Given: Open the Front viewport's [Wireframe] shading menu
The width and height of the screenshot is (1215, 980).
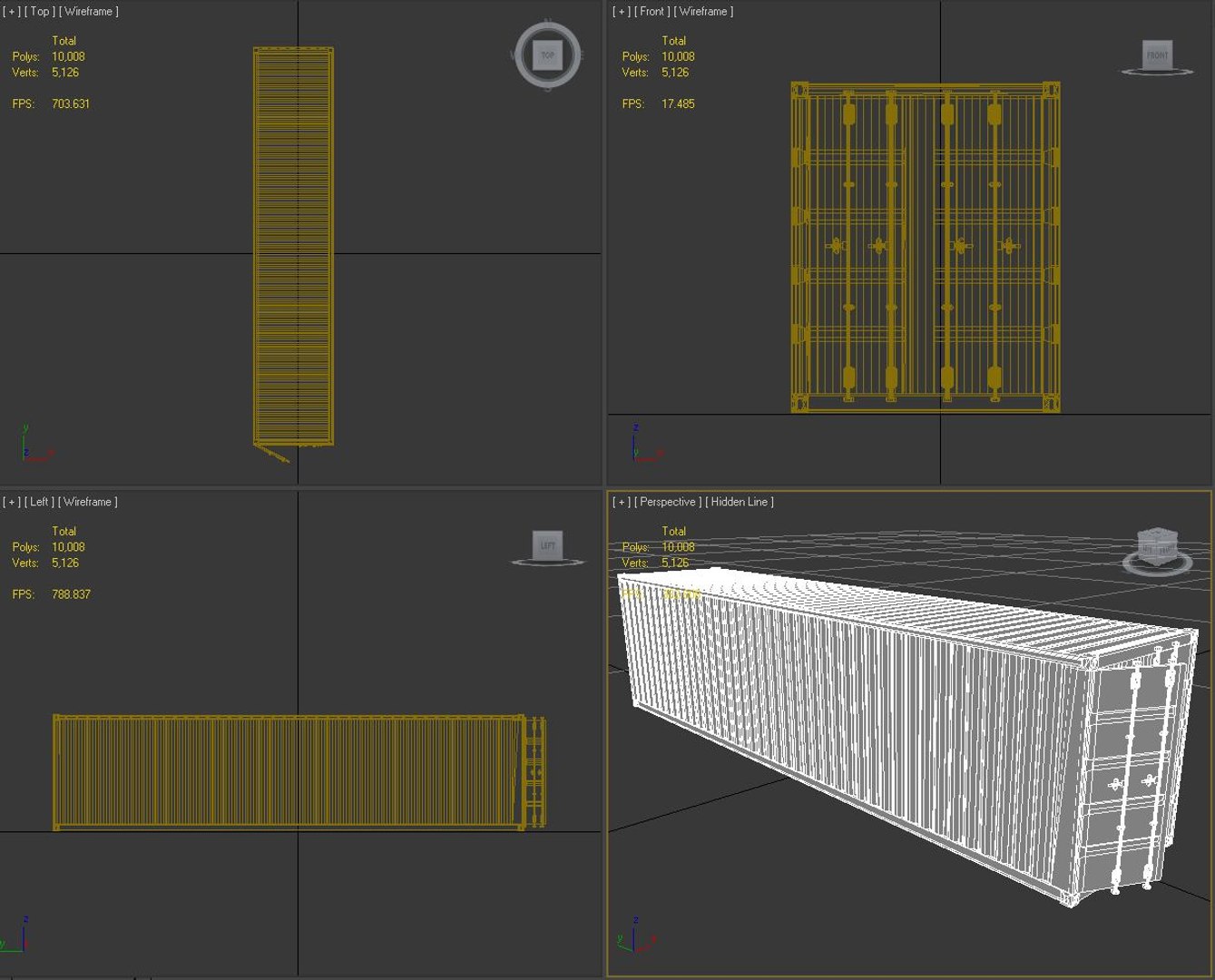Looking at the screenshot, I should pos(704,12).
